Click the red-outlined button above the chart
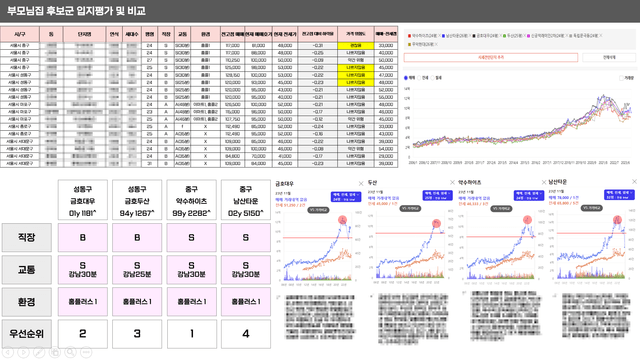This screenshot has height=360, width=640. tap(491, 58)
